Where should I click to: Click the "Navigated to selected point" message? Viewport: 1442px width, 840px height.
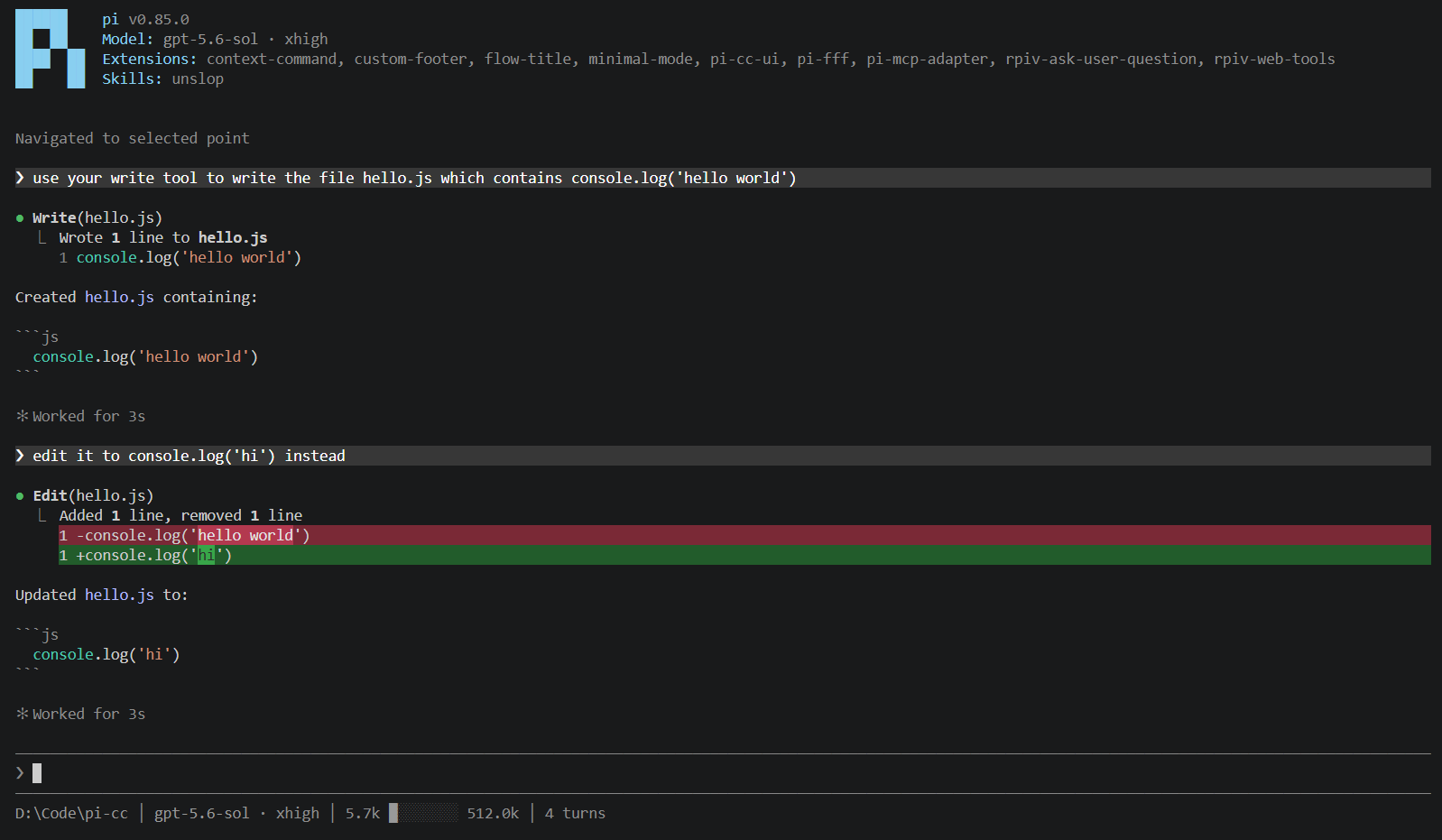tap(133, 138)
